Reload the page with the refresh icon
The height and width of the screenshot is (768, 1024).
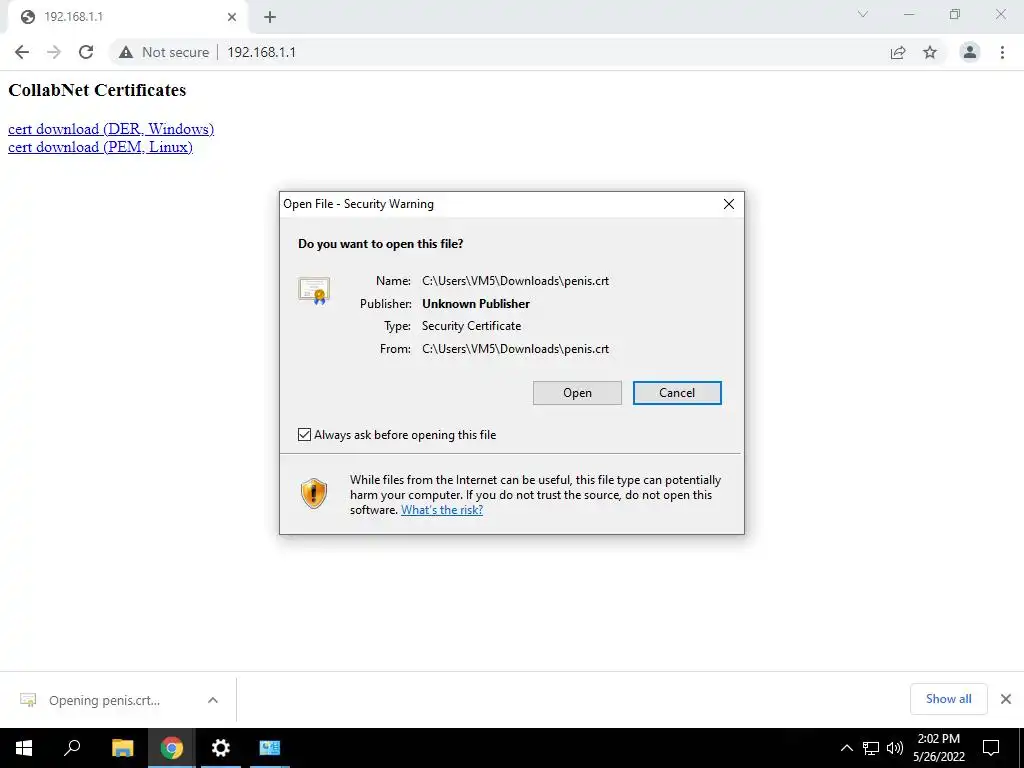[x=86, y=52]
